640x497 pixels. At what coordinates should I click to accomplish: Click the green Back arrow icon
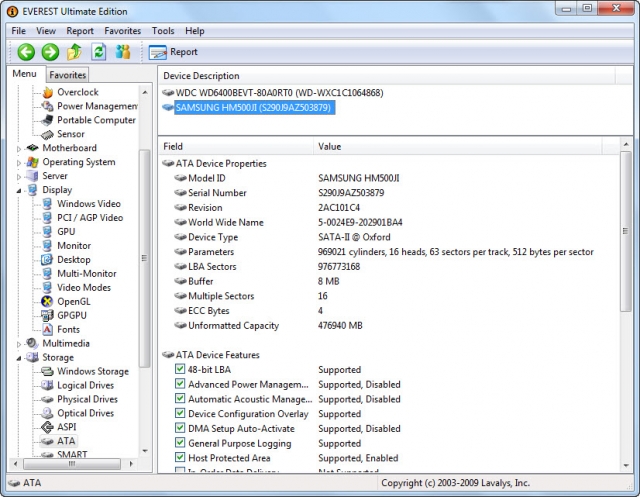click(x=26, y=52)
